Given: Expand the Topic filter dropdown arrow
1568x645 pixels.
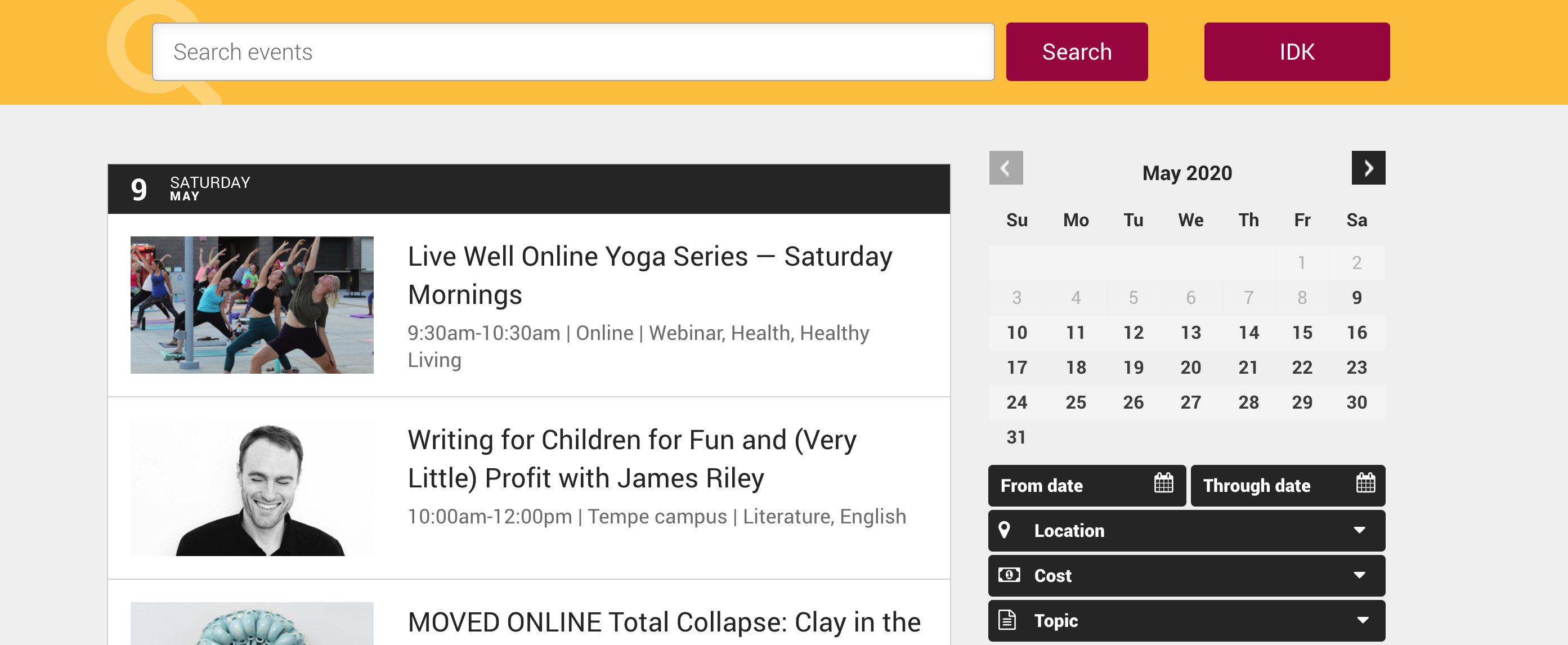Looking at the screenshot, I should (1362, 620).
